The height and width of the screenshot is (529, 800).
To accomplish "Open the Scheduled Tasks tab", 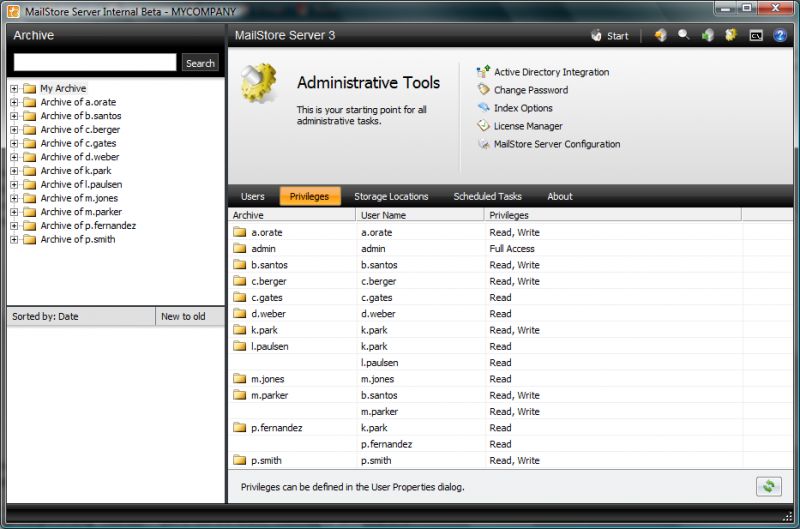I will (x=488, y=196).
